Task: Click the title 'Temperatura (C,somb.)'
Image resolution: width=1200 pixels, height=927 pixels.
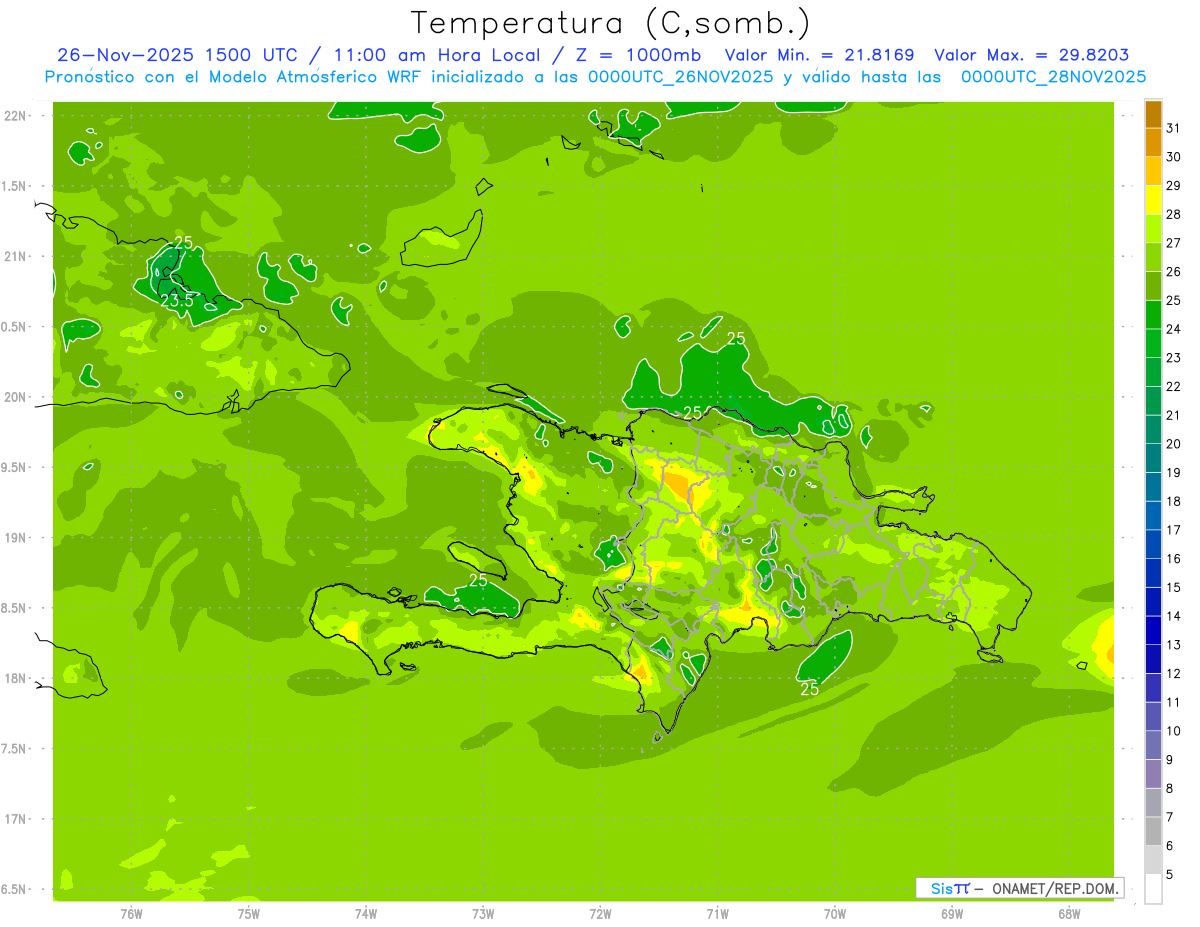Action: [x=610, y=22]
